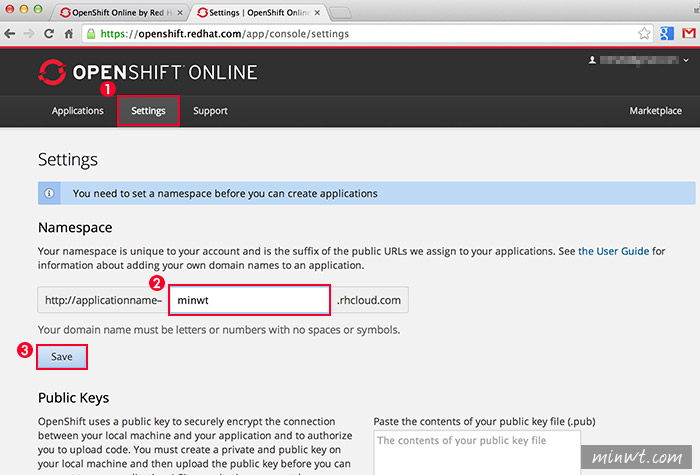
Task: Select the Settings | OpenShift Online browser tab
Action: tap(258, 12)
